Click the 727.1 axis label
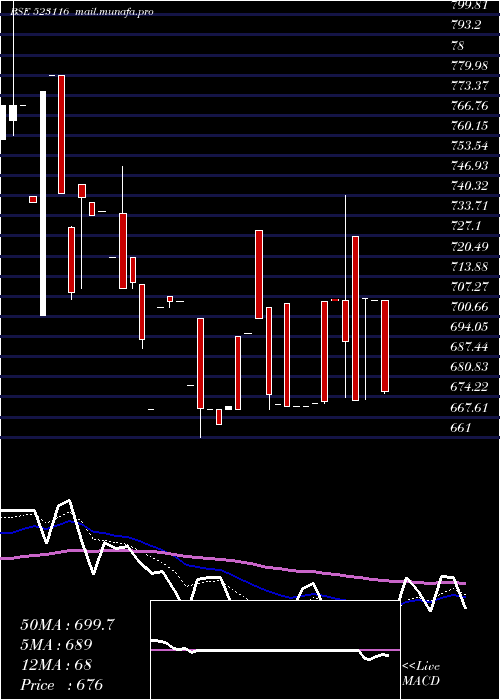Viewport: 500px width, 700px height. (466, 226)
